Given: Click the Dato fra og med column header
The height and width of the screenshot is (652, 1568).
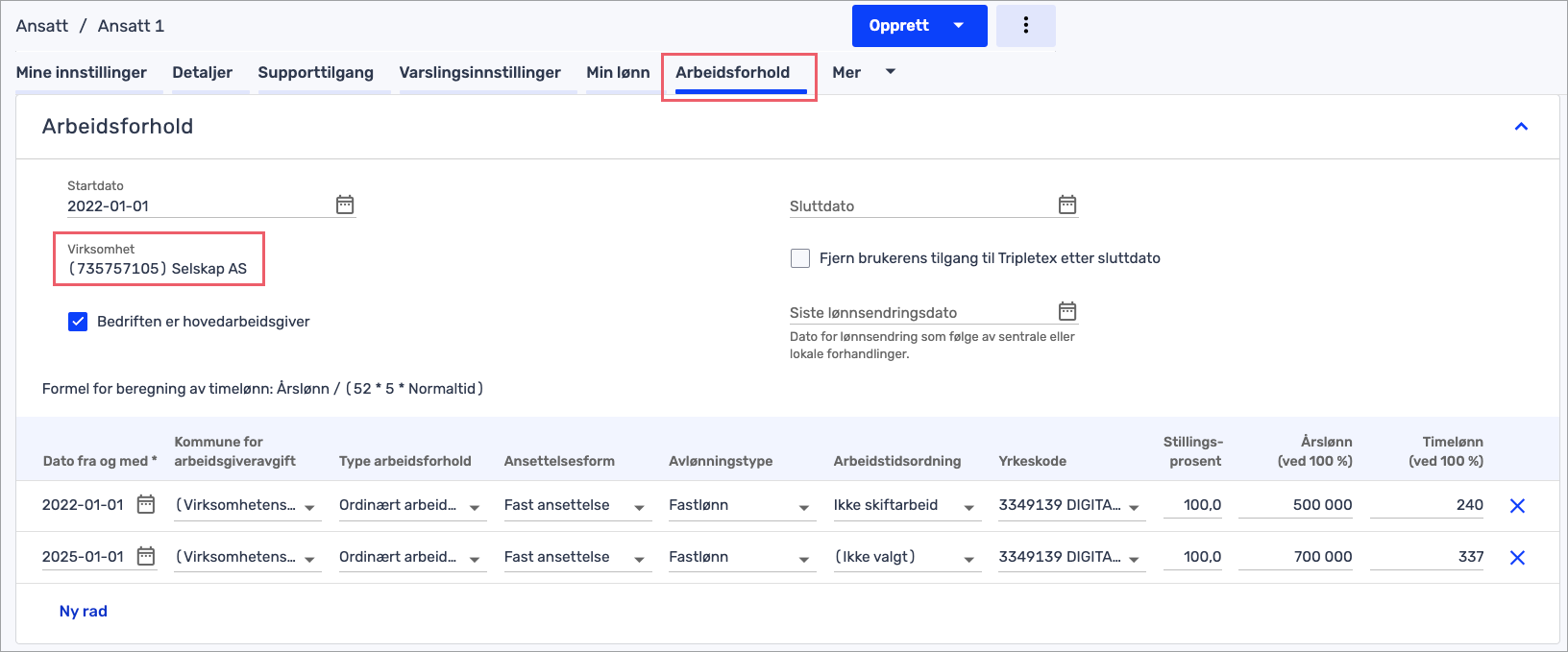Looking at the screenshot, I should 100,461.
